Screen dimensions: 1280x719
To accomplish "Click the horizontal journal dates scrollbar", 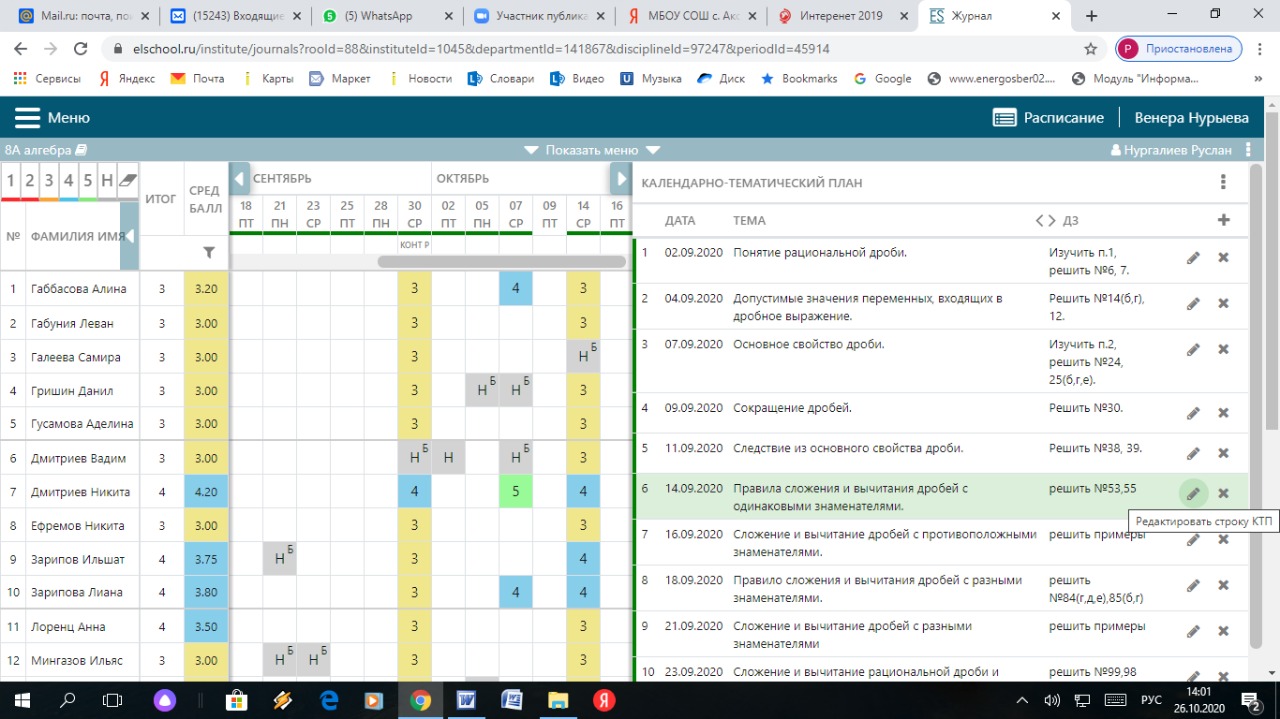I will point(500,262).
